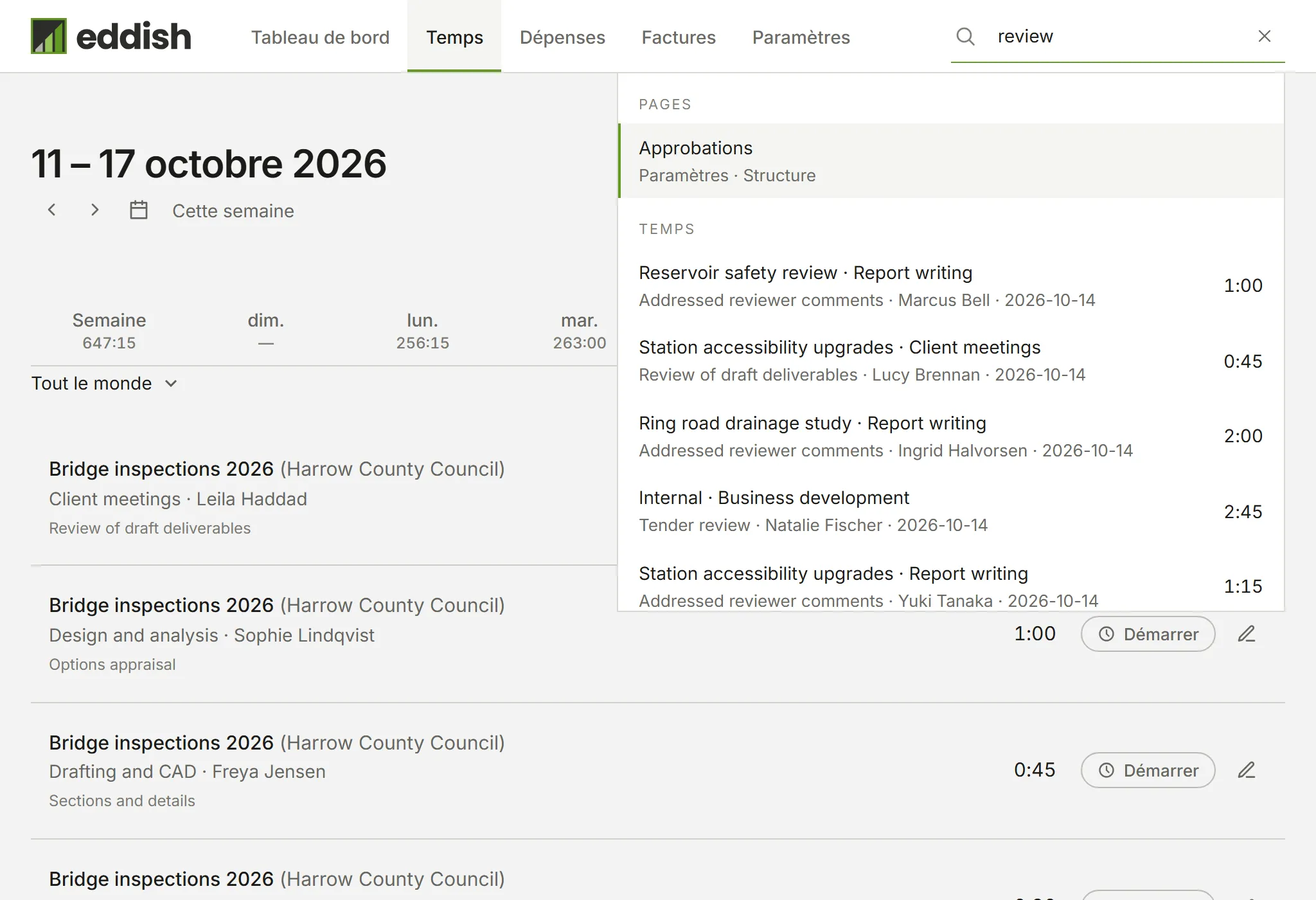Open the Tableau de bord tab

point(320,37)
